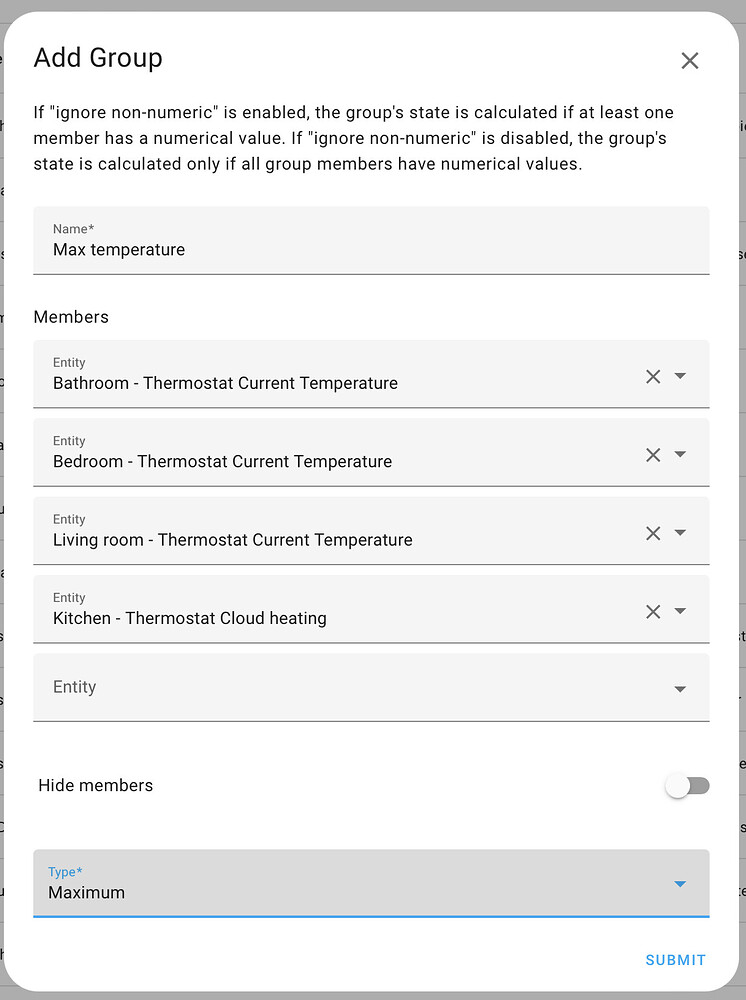746x1000 pixels.
Task: Enable the Hide members switch
Action: click(687, 785)
